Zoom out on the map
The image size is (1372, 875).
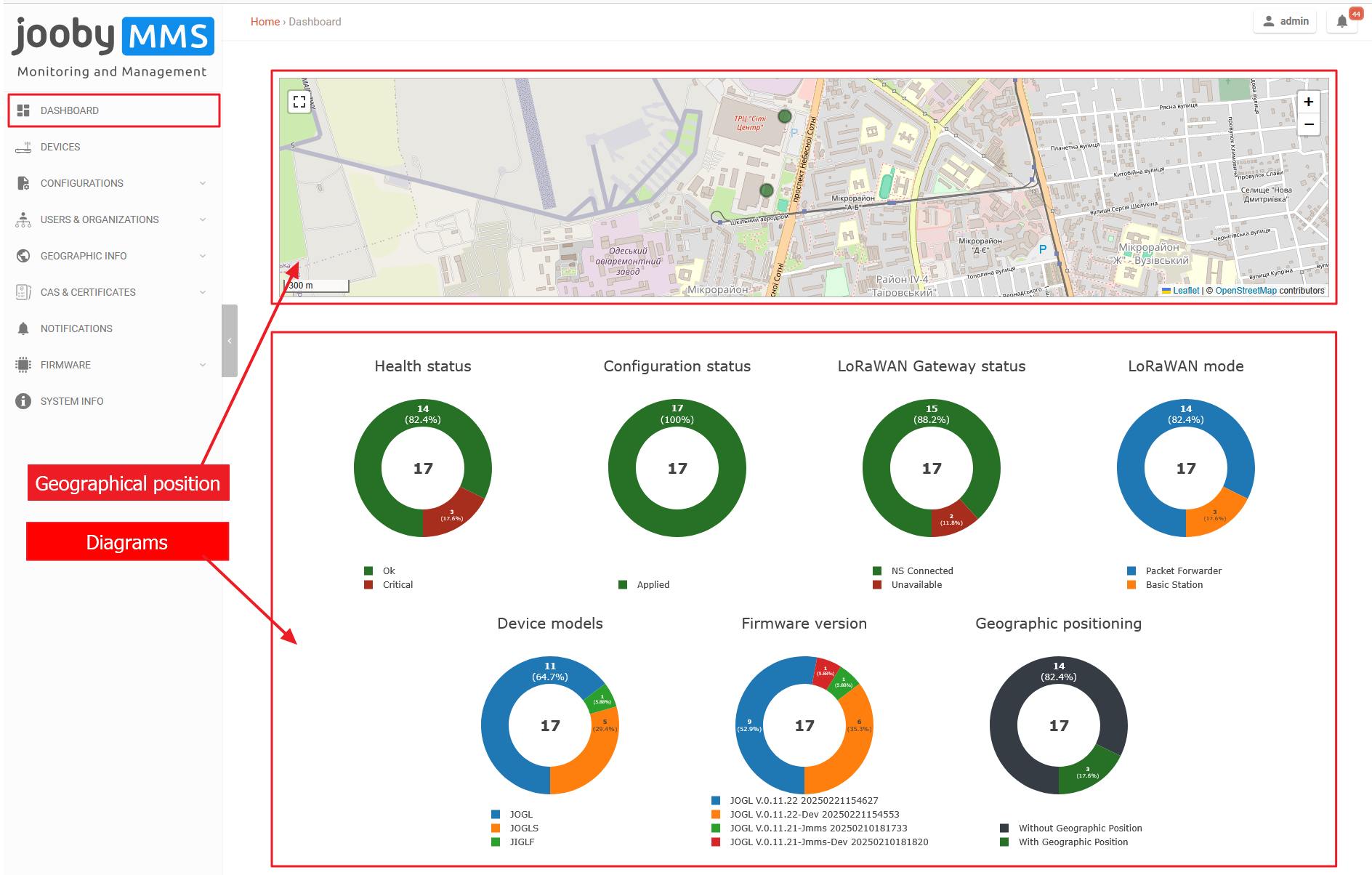pos(1308,124)
